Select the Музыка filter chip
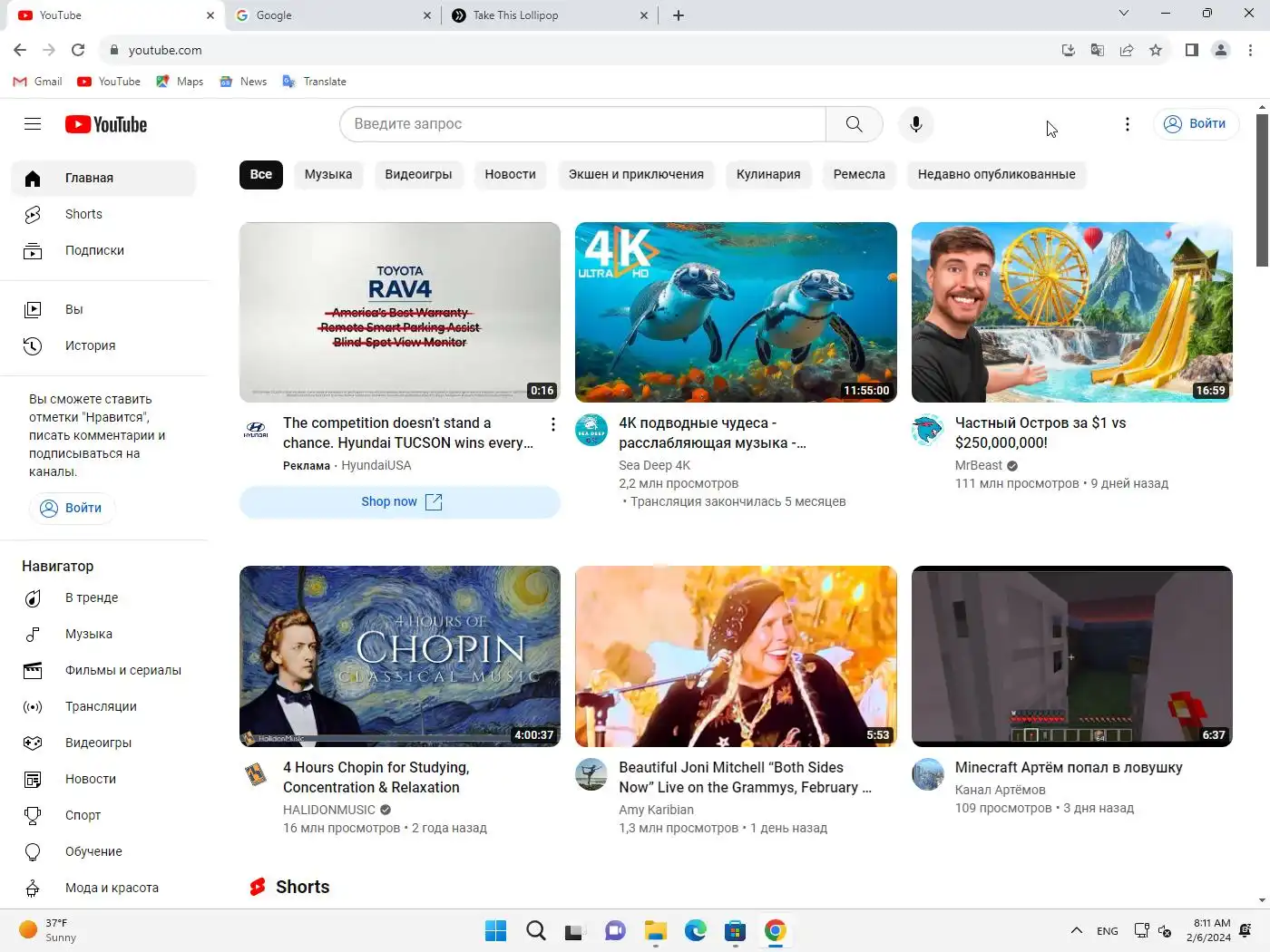This screenshot has width=1270, height=952. coord(328,174)
